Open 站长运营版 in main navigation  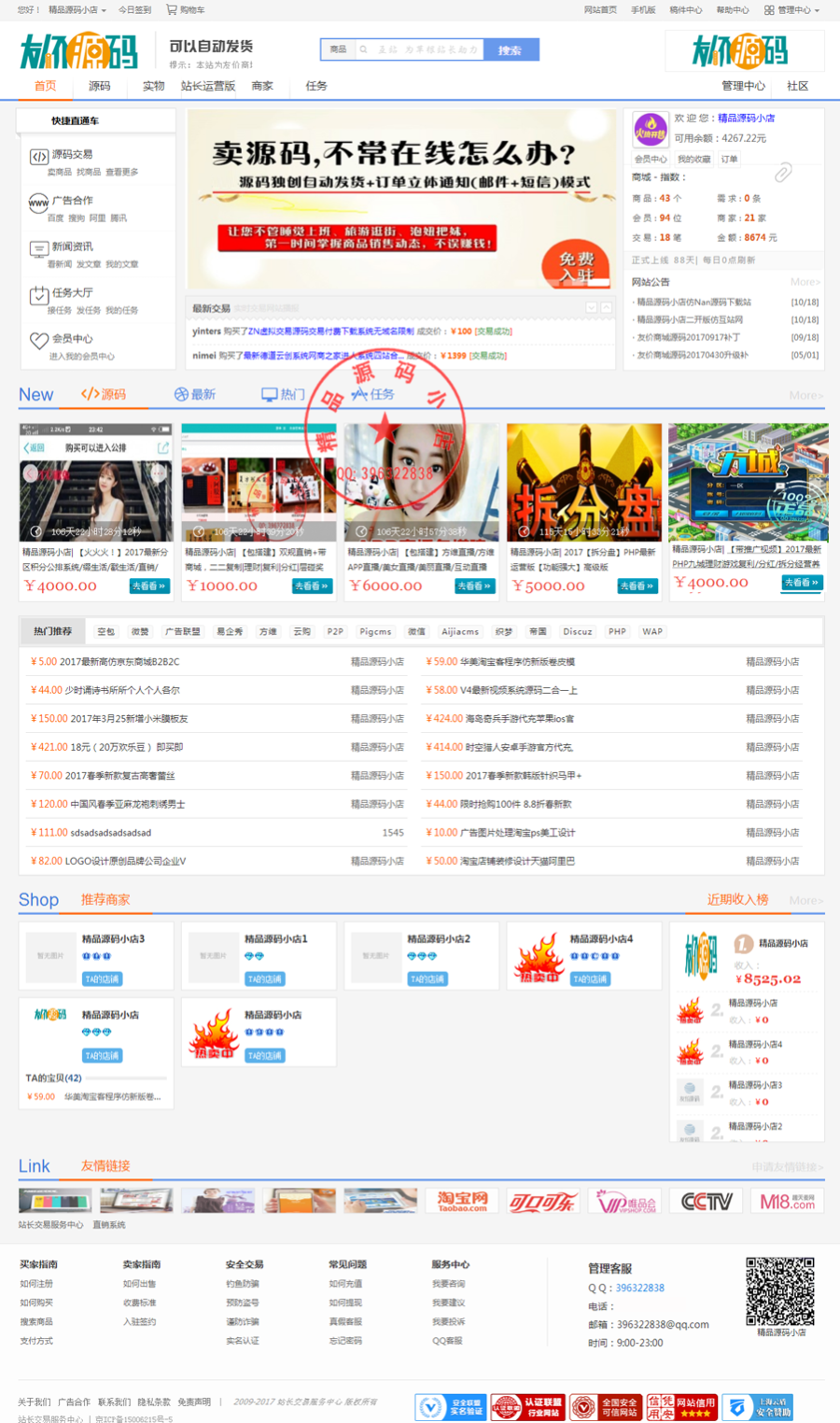(x=208, y=86)
